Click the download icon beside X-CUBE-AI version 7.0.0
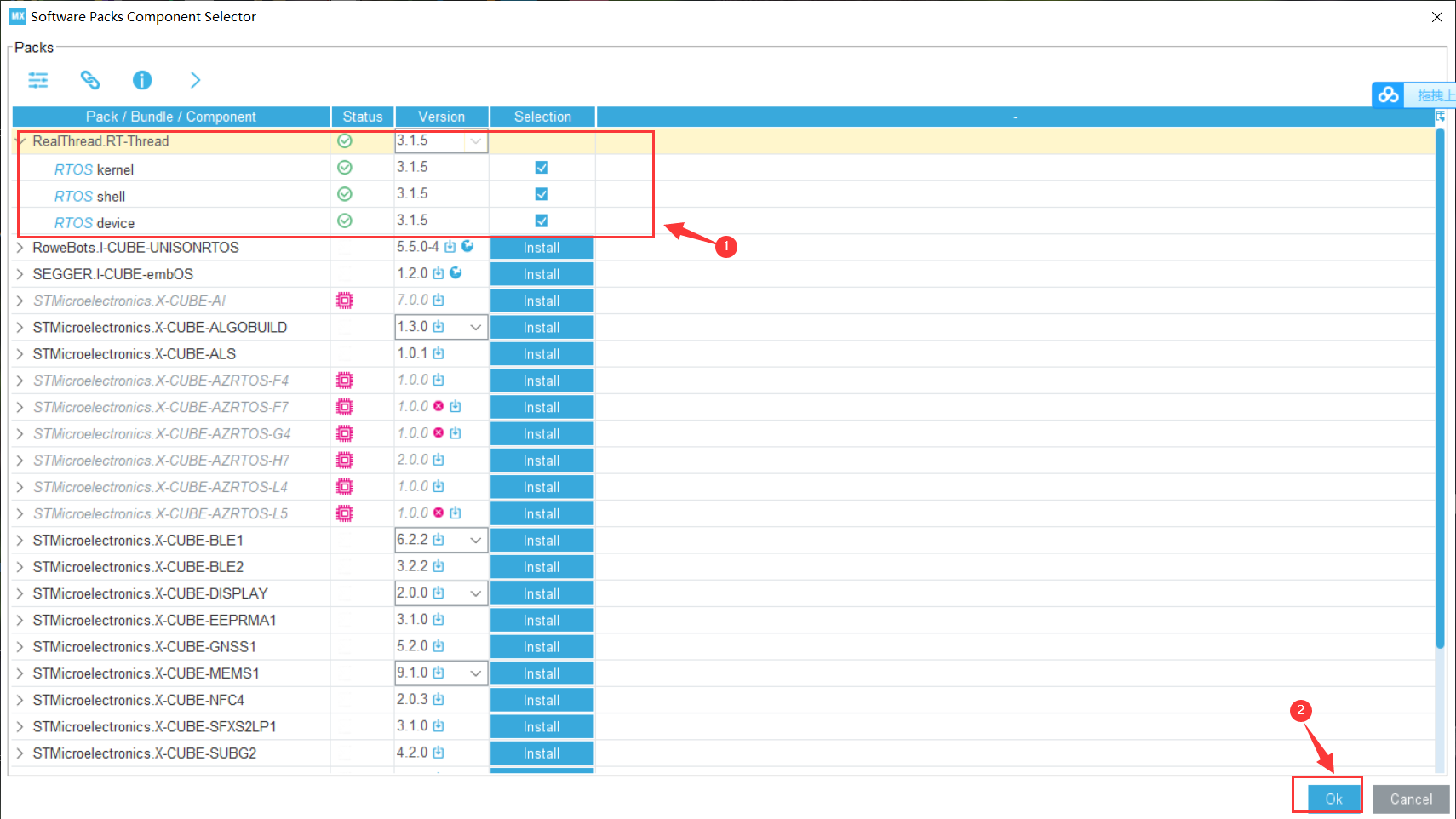 [x=439, y=300]
